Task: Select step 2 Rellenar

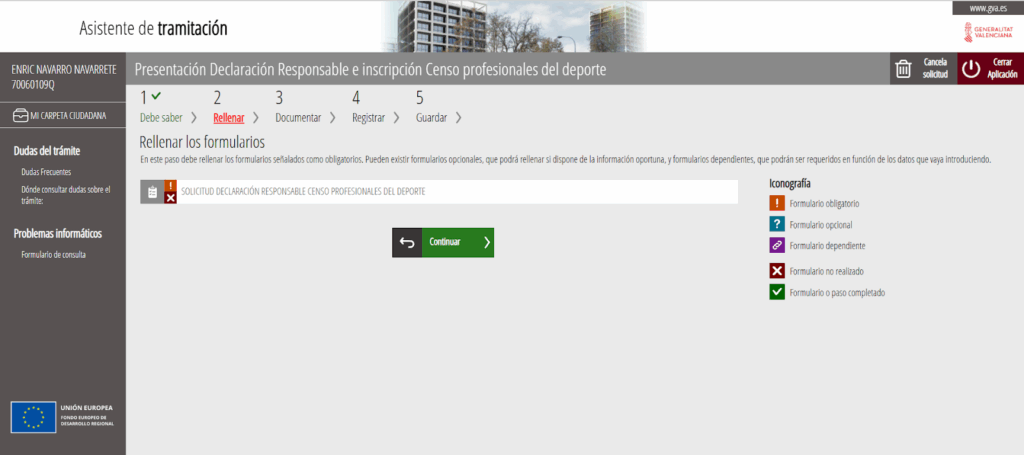Action: pos(229,117)
